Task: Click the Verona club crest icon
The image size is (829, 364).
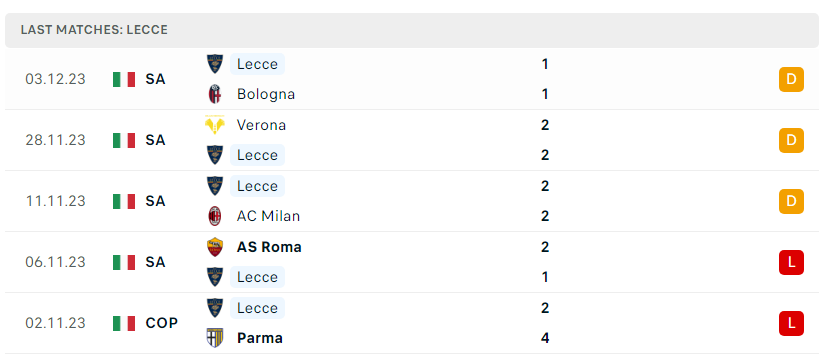Action: 215,125
